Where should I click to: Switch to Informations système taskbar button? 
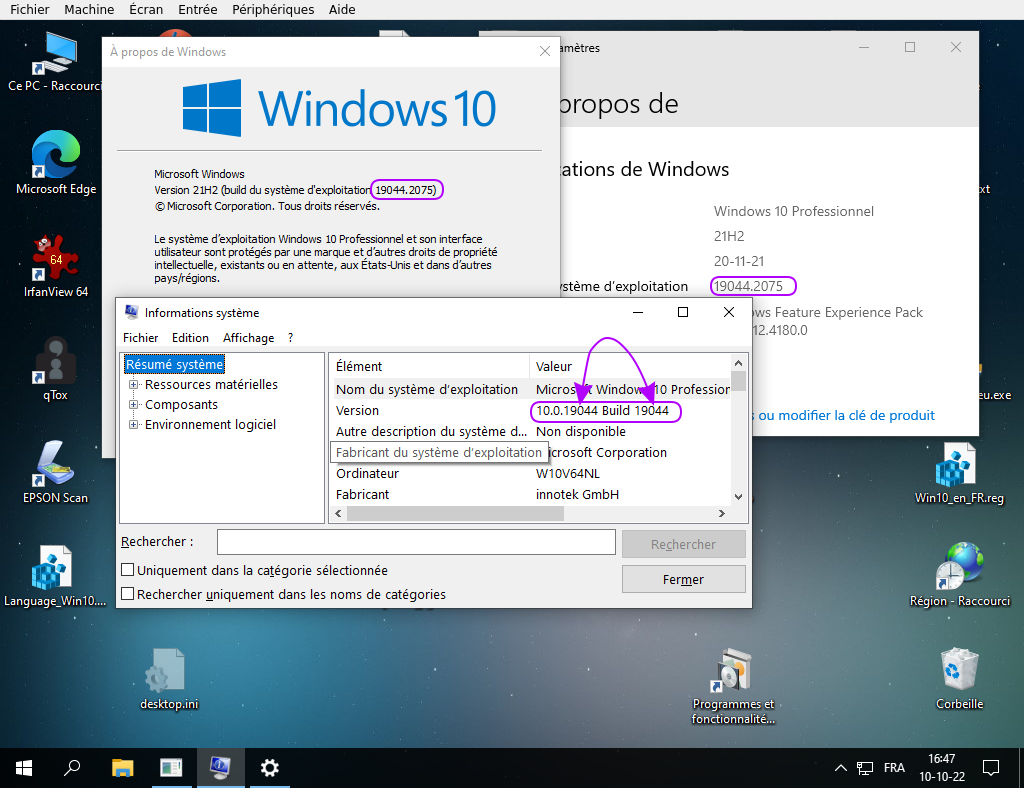220,768
